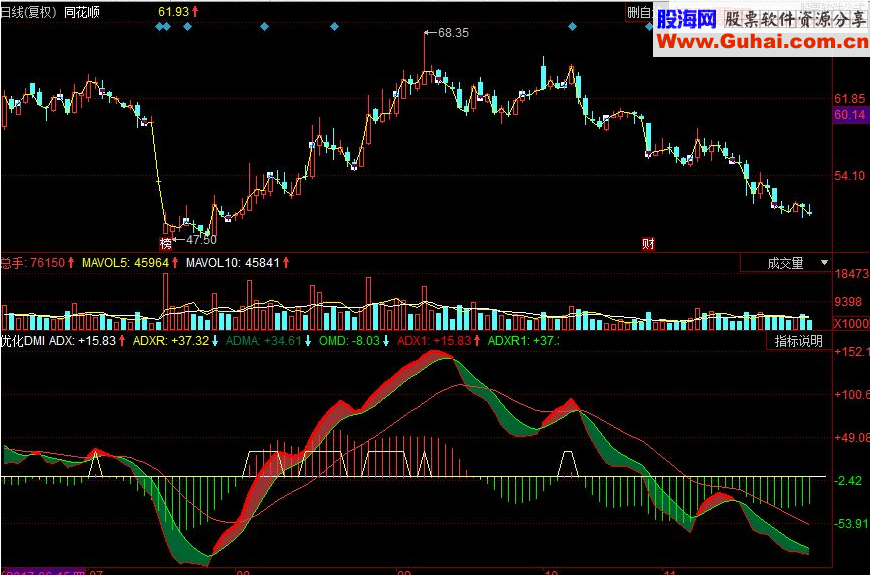Click the 68.35 high price label

coord(453,33)
